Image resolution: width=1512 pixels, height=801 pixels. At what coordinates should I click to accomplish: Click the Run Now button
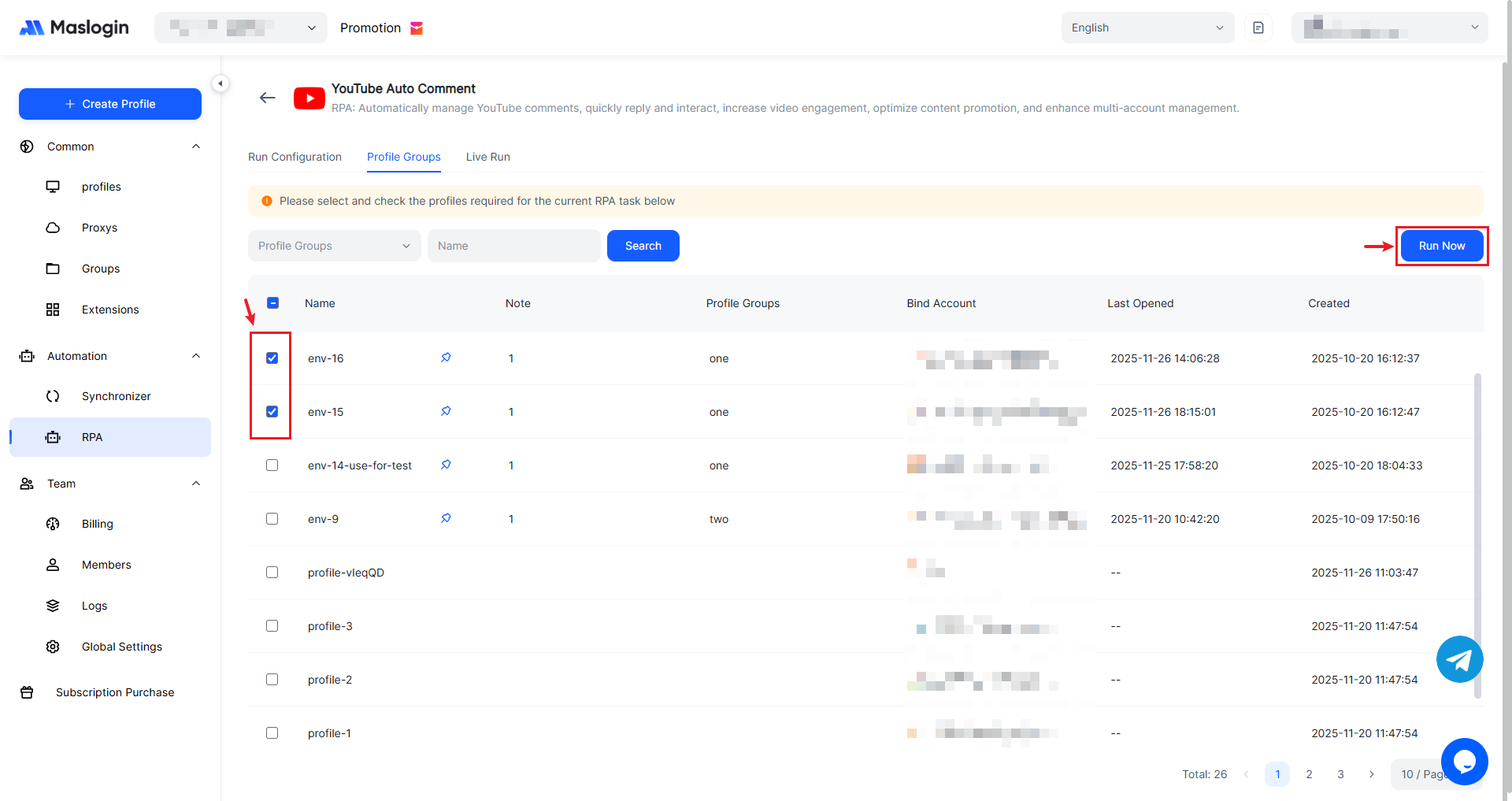pos(1441,246)
